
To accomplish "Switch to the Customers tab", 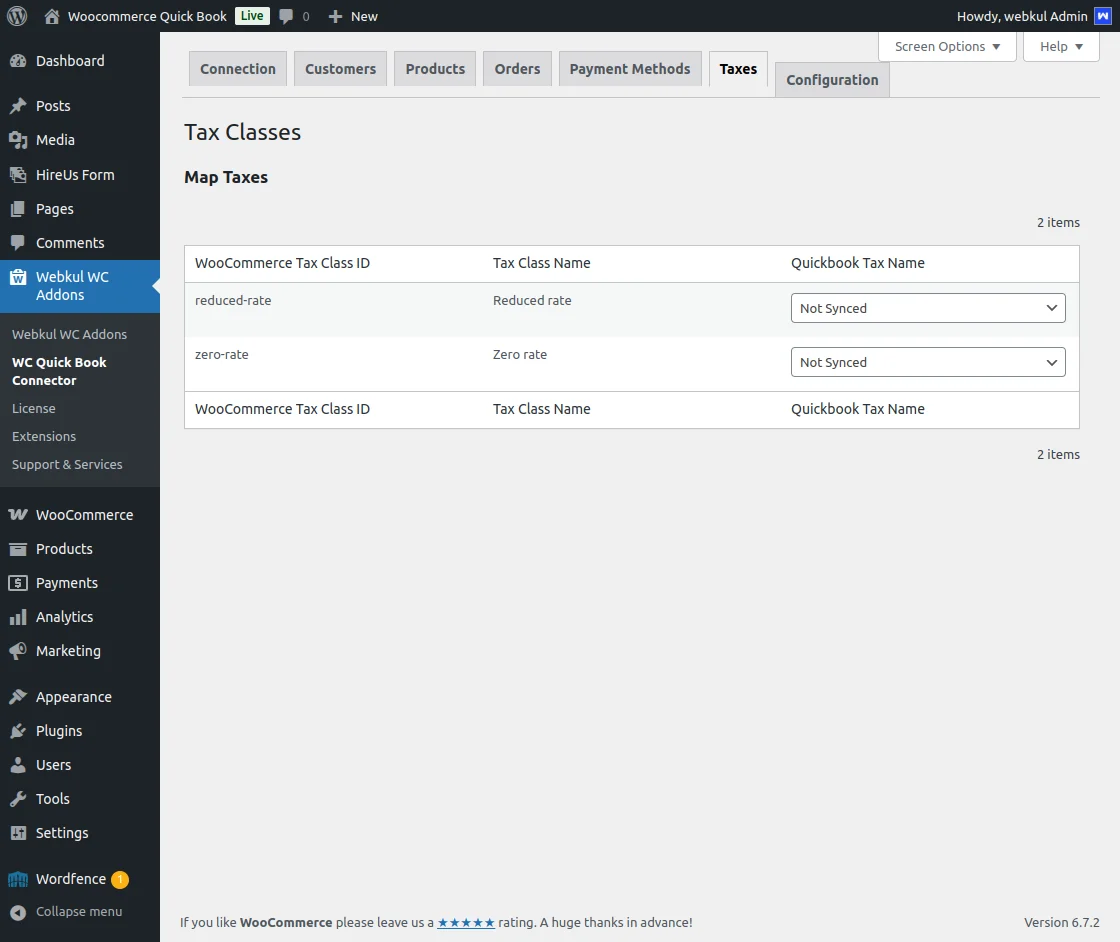I will coord(340,68).
